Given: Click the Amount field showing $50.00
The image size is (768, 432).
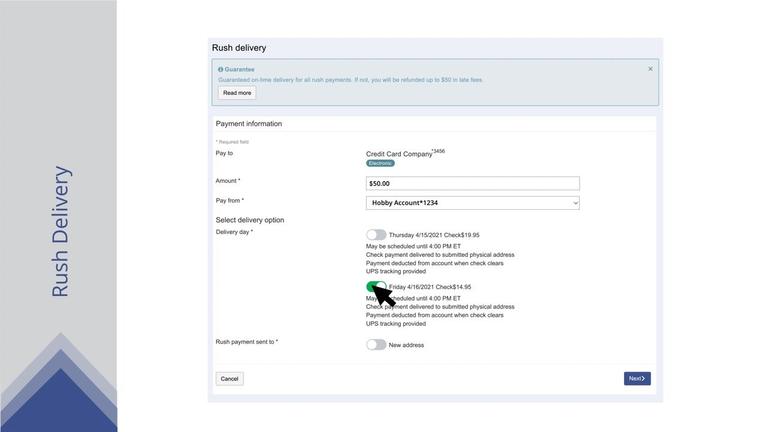Looking at the screenshot, I should 472,184.
